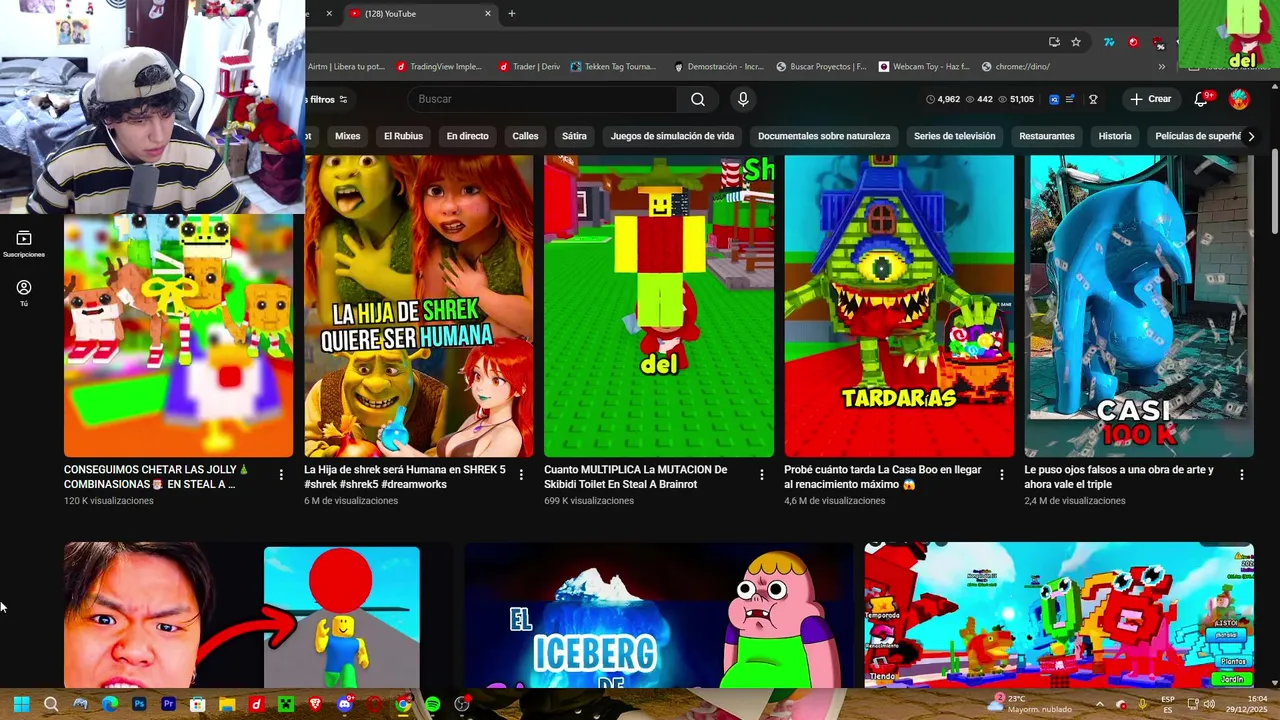Select the Calles category chip
Viewport: 1280px width, 720px height.
coord(525,136)
